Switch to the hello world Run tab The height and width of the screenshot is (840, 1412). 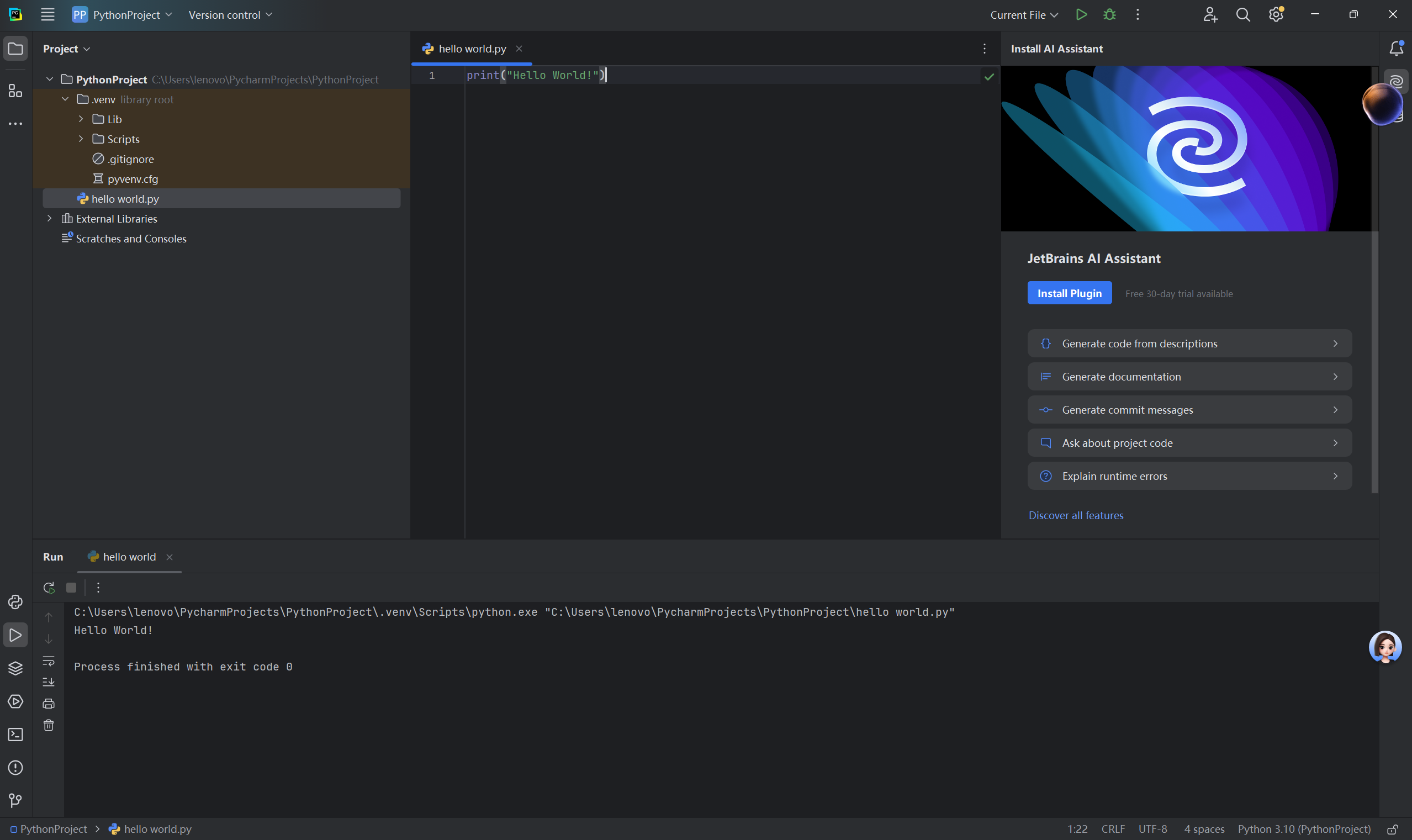click(x=129, y=557)
